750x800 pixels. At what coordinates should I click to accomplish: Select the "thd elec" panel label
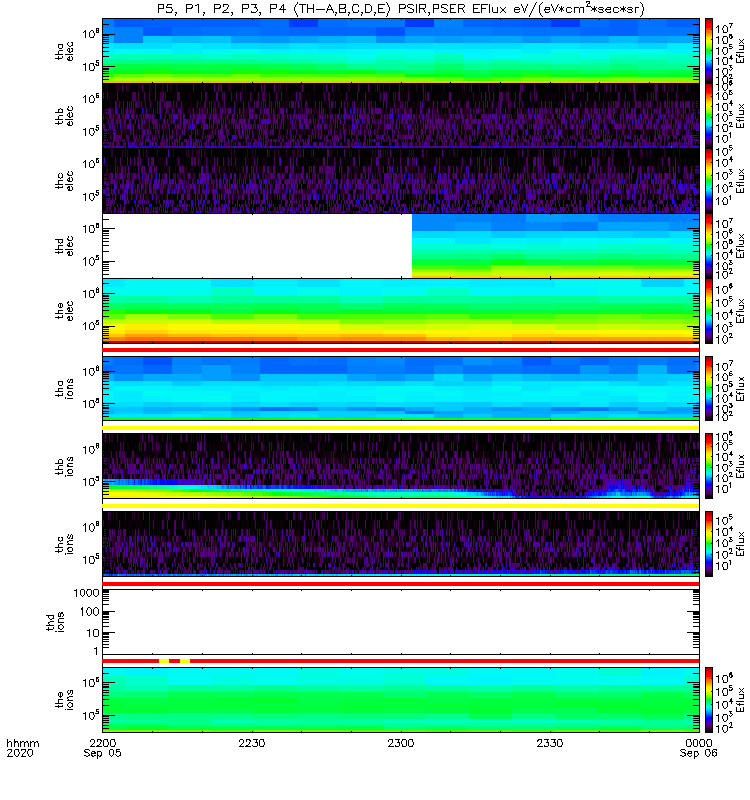(65, 245)
